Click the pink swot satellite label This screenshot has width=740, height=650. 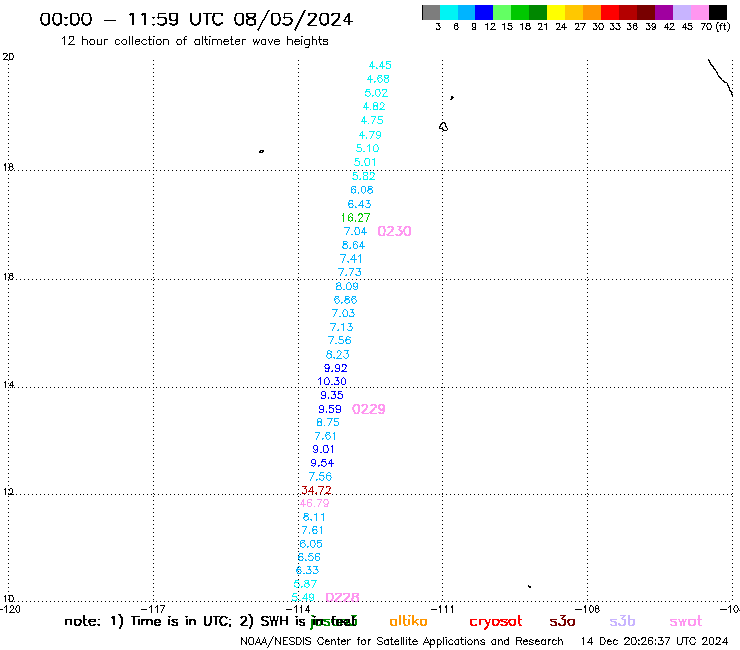point(686,622)
